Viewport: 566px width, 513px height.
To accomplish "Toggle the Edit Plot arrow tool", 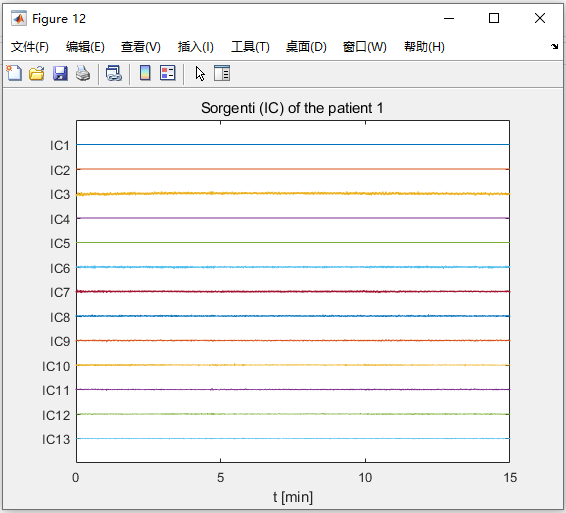I will click(200, 73).
